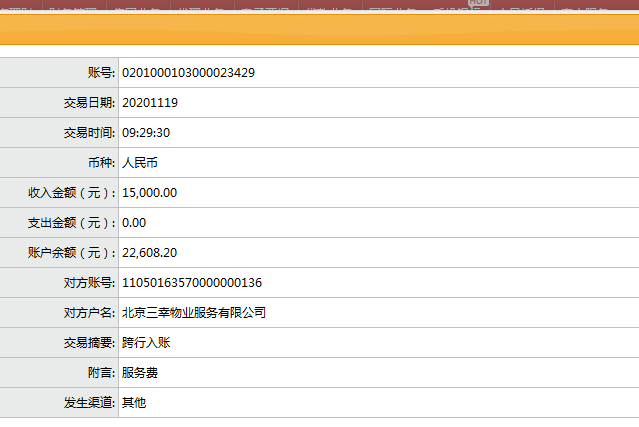
Task: Click the 对方户名 field label
Action: (89, 313)
